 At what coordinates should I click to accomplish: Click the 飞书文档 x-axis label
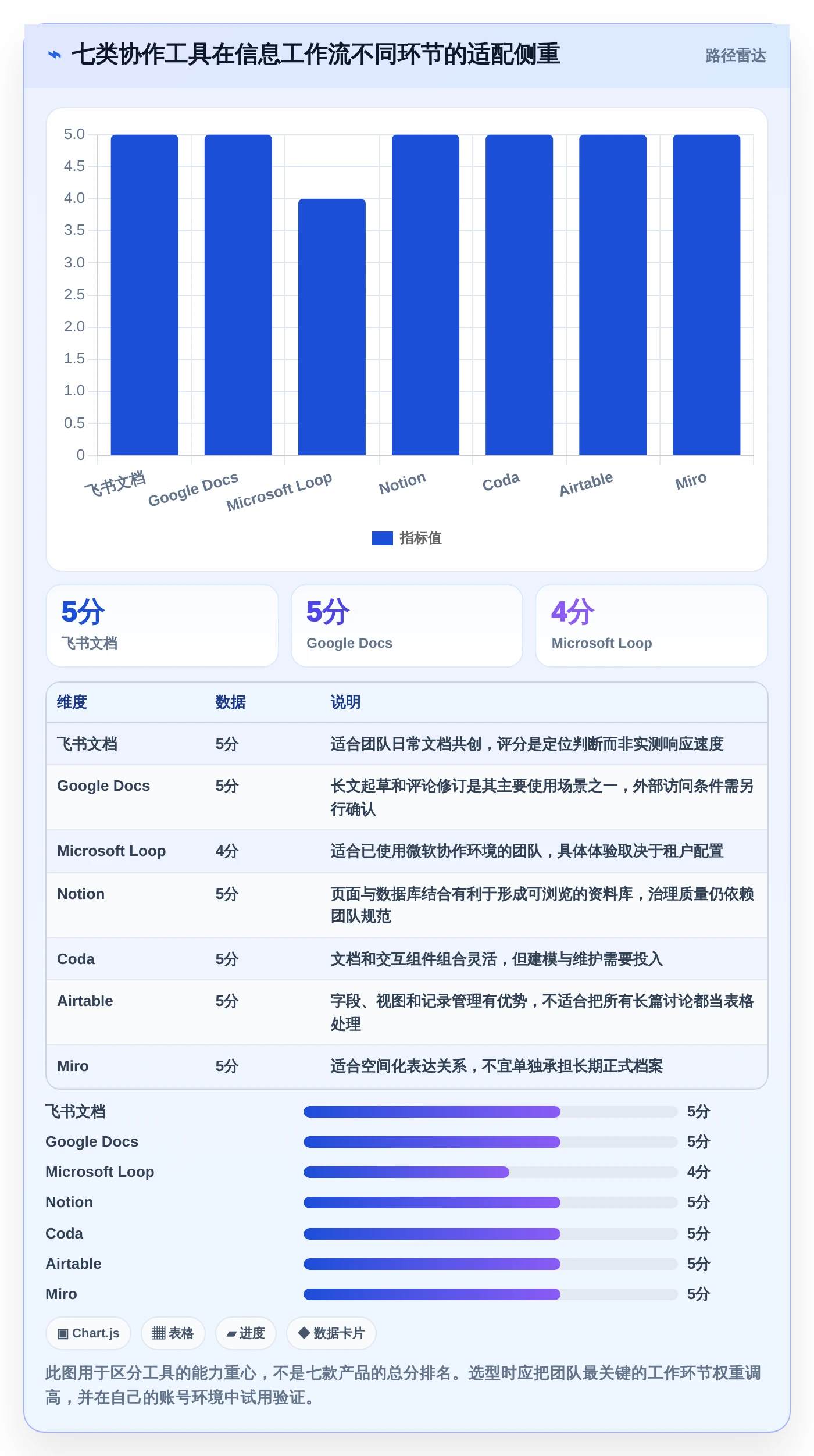pyautogui.click(x=115, y=484)
